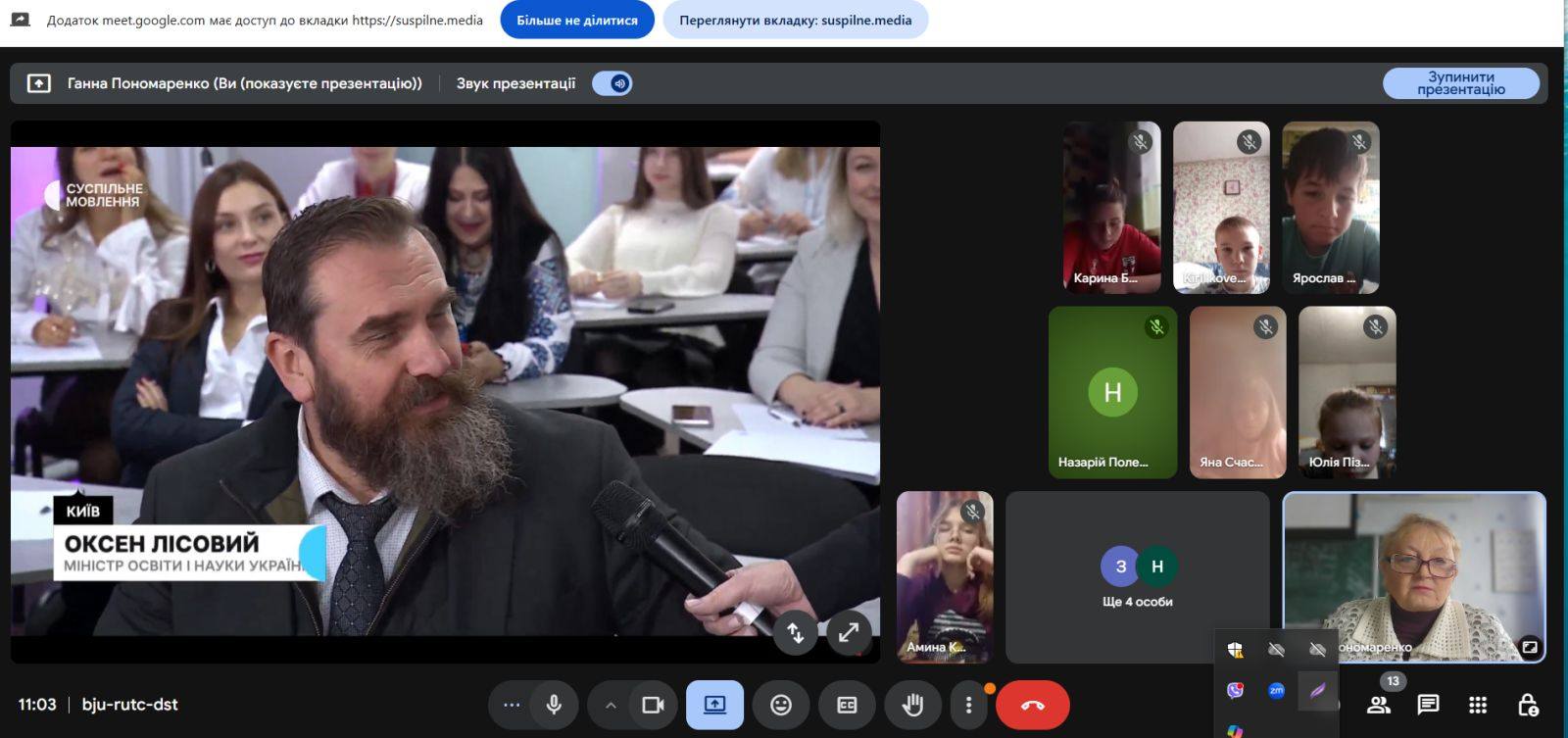The height and width of the screenshot is (738, 1568).
Task: Hang up with the red leave call button
Action: (1032, 705)
